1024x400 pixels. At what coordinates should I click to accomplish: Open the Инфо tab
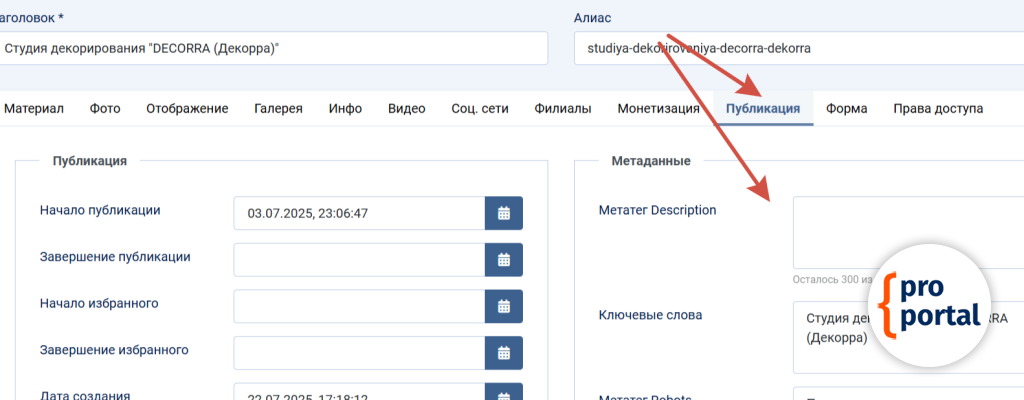coord(345,109)
